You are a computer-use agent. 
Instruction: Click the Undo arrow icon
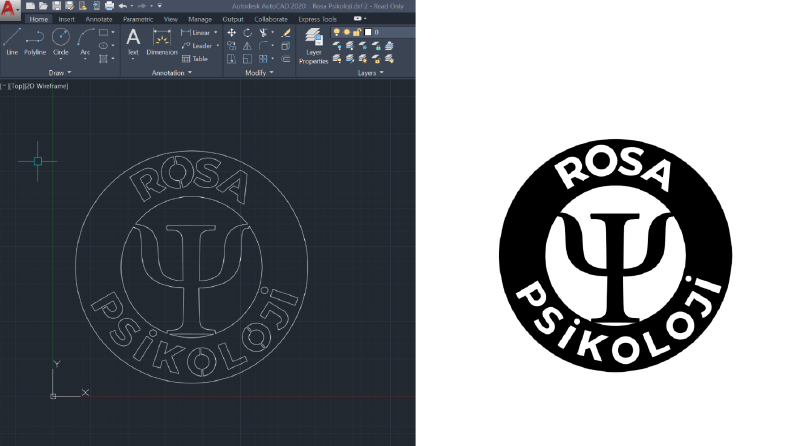[123, 6]
